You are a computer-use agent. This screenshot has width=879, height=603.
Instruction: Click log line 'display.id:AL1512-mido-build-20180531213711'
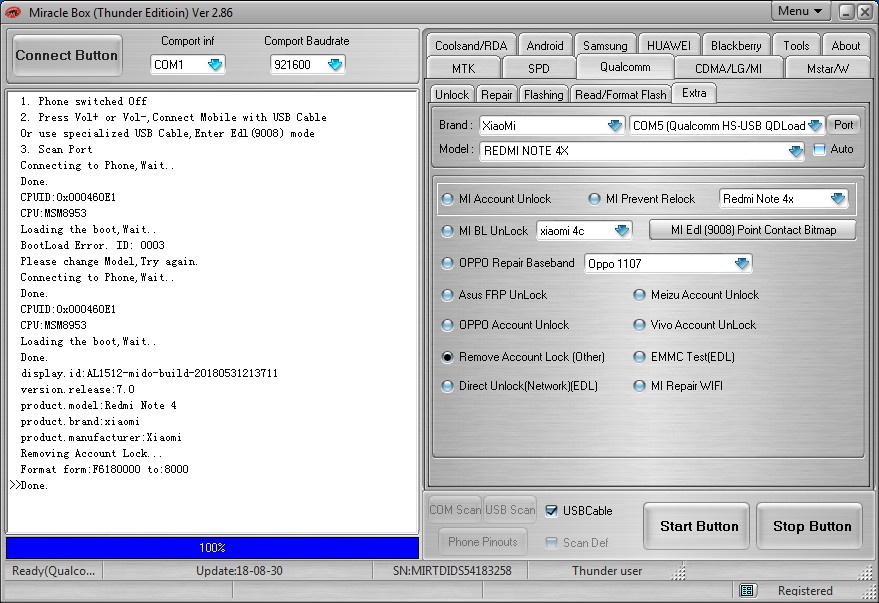point(149,373)
